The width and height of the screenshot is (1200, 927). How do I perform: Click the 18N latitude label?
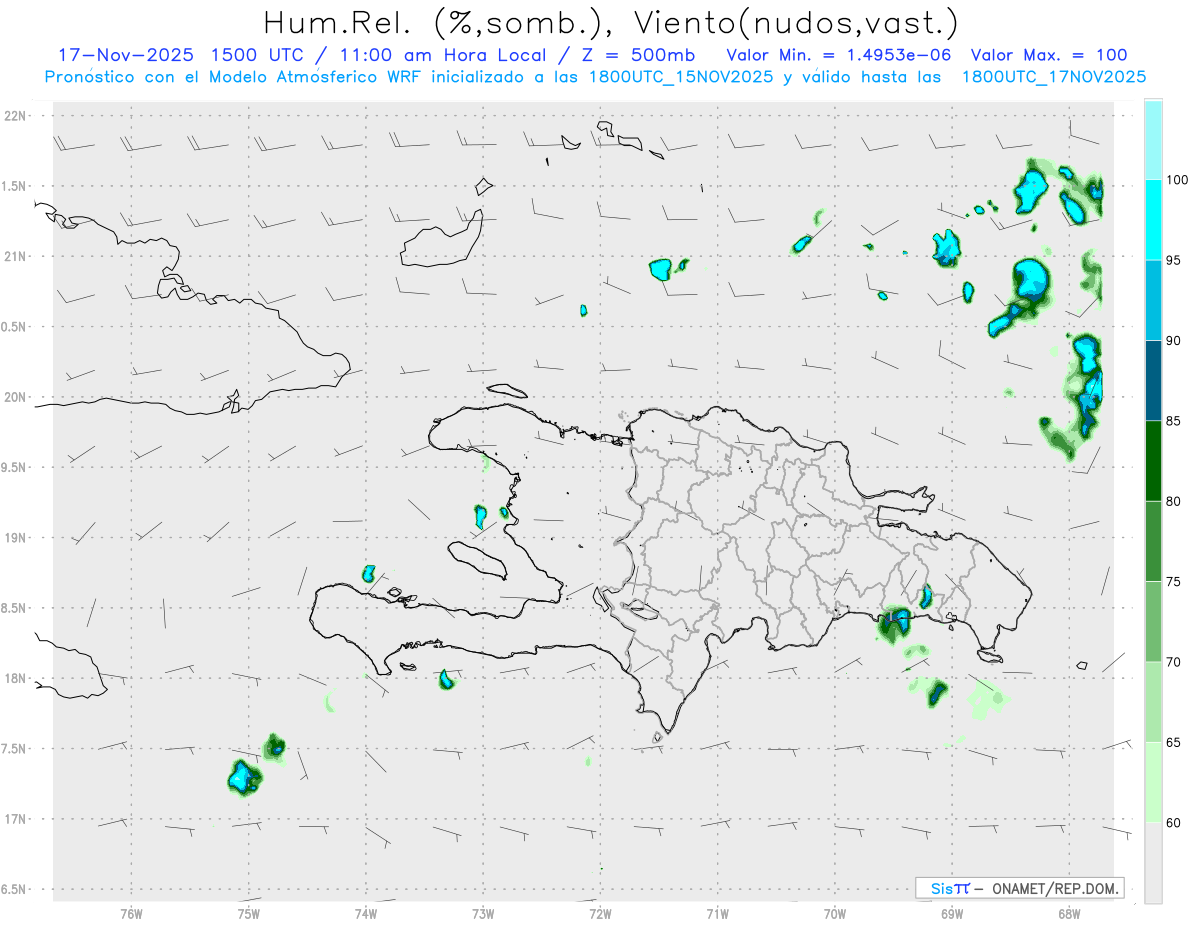[17, 679]
